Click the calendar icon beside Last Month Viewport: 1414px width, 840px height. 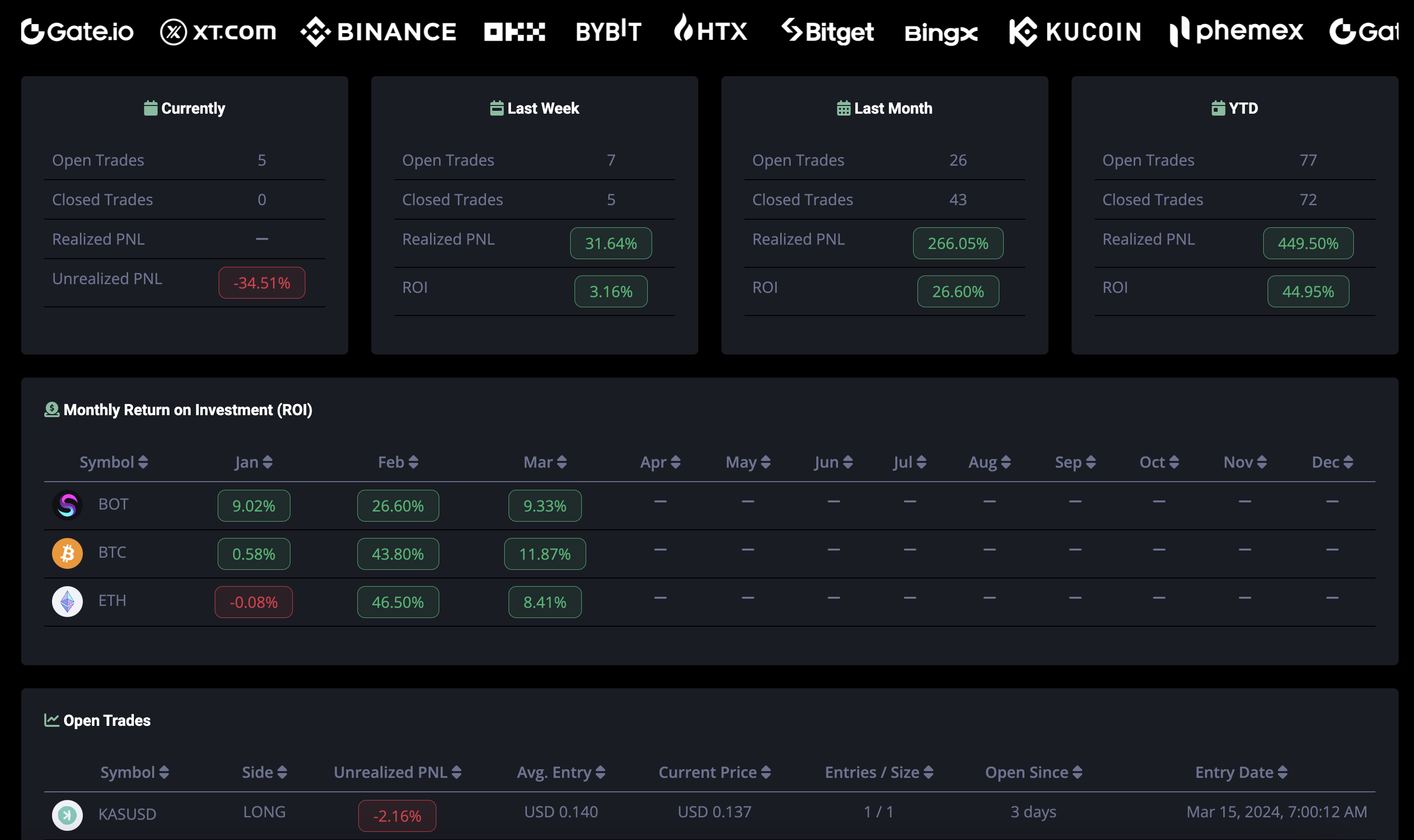tap(843, 107)
